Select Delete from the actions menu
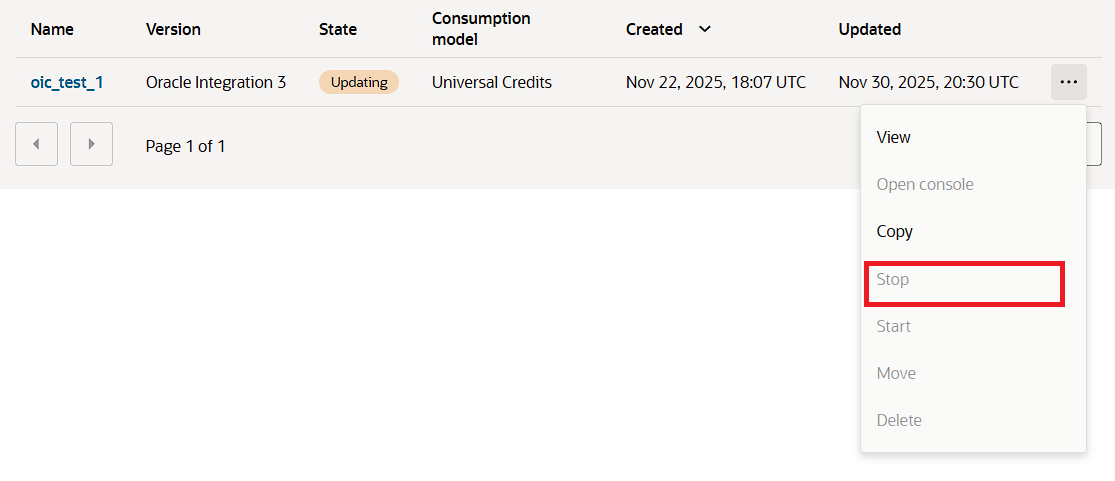This screenshot has width=1115, height=481. 899,420
